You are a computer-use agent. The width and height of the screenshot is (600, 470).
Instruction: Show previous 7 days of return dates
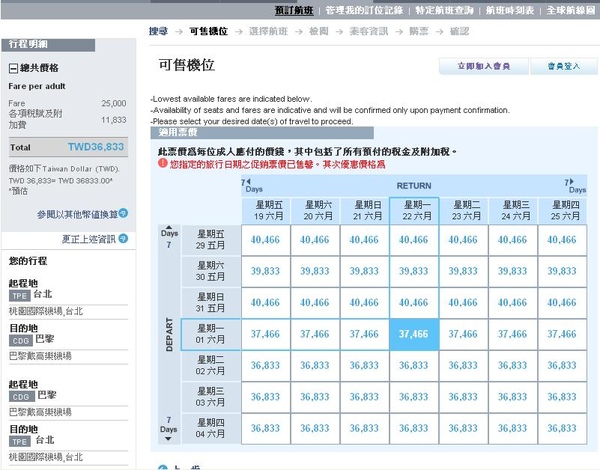click(x=248, y=181)
